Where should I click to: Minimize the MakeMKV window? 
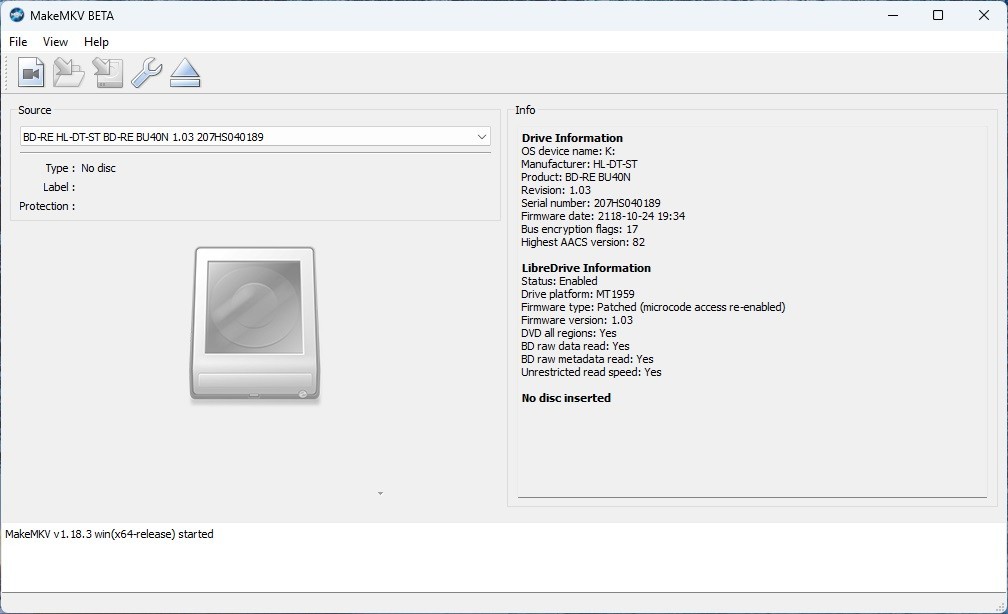[x=891, y=15]
